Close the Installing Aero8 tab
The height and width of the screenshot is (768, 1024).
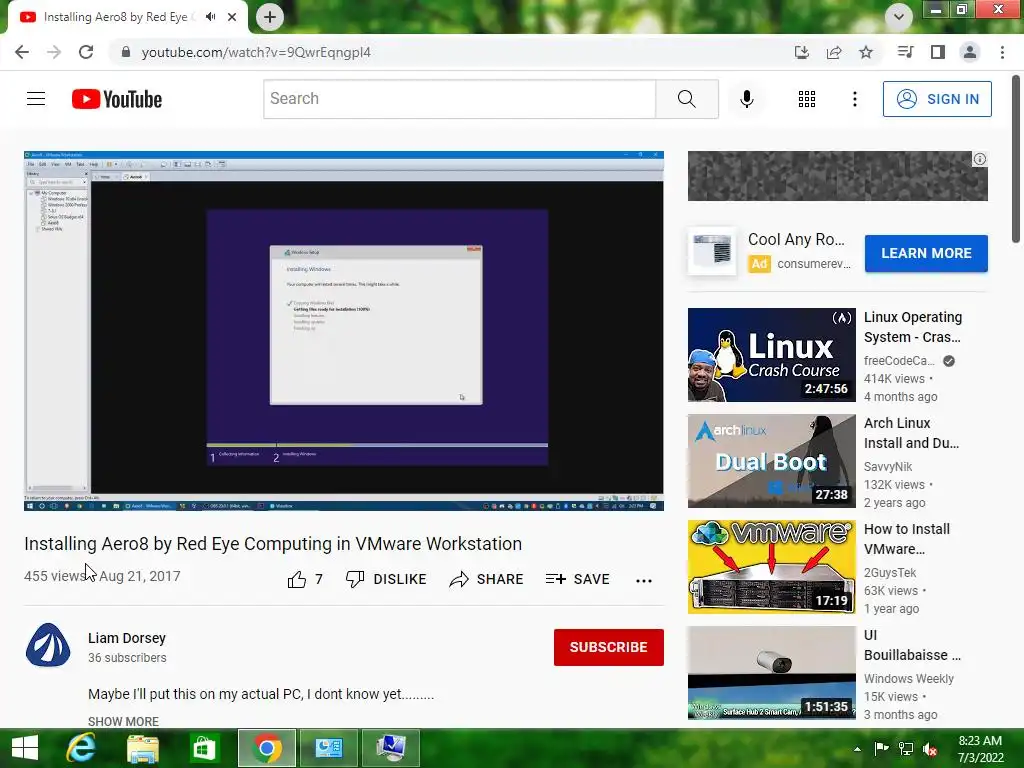click(232, 17)
